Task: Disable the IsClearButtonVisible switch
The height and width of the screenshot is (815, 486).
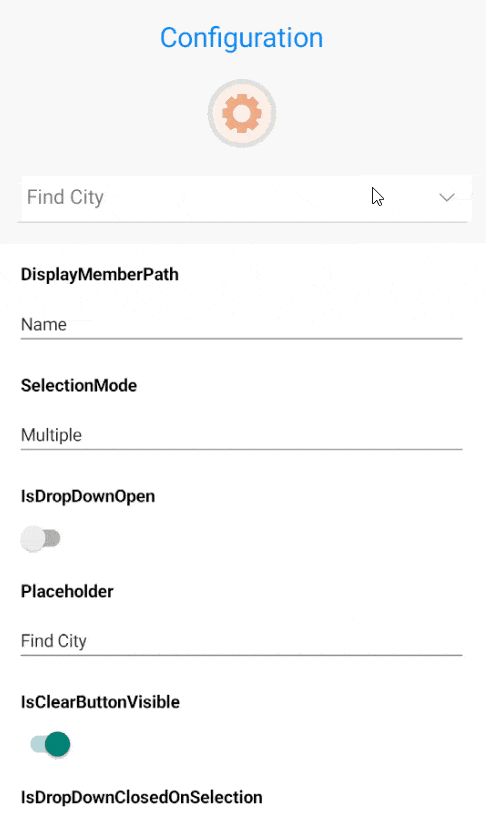Action: pos(50,744)
